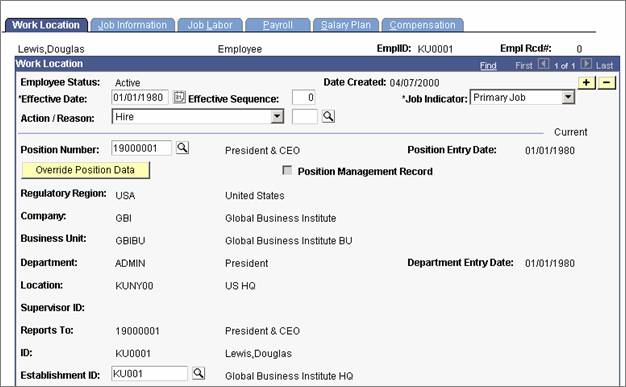
Task: Click the Action Reason lookup magnifier
Action: click(328, 116)
